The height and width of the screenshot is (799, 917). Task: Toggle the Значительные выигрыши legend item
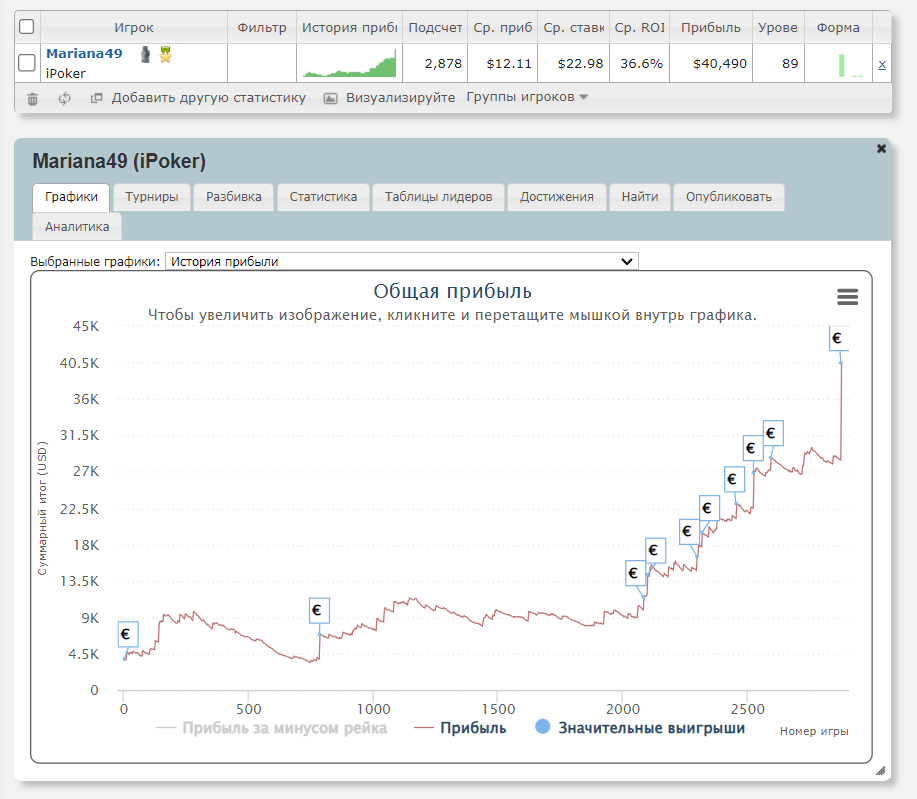coord(640,728)
